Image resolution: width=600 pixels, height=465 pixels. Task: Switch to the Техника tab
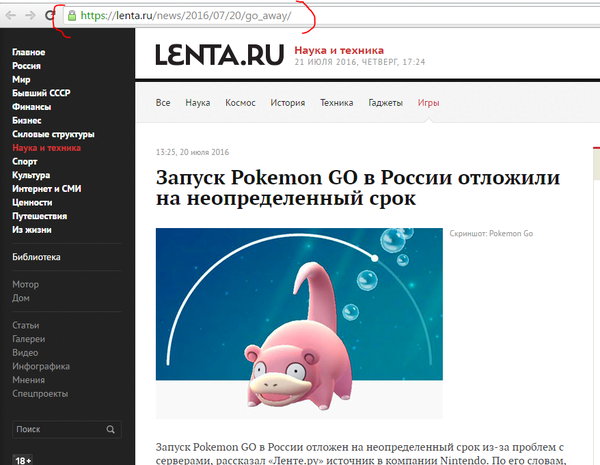pyautogui.click(x=337, y=103)
